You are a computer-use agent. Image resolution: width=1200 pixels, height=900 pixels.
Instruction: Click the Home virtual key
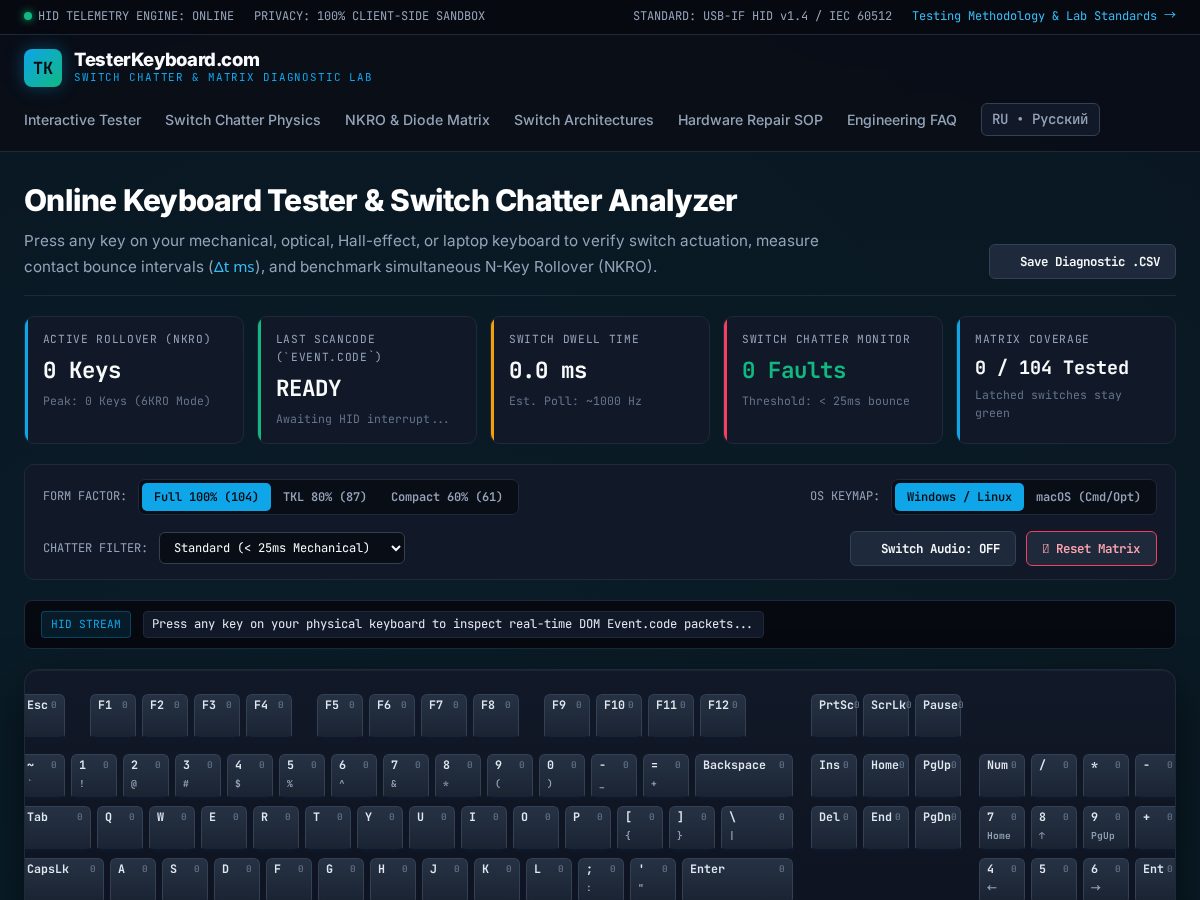coord(886,776)
